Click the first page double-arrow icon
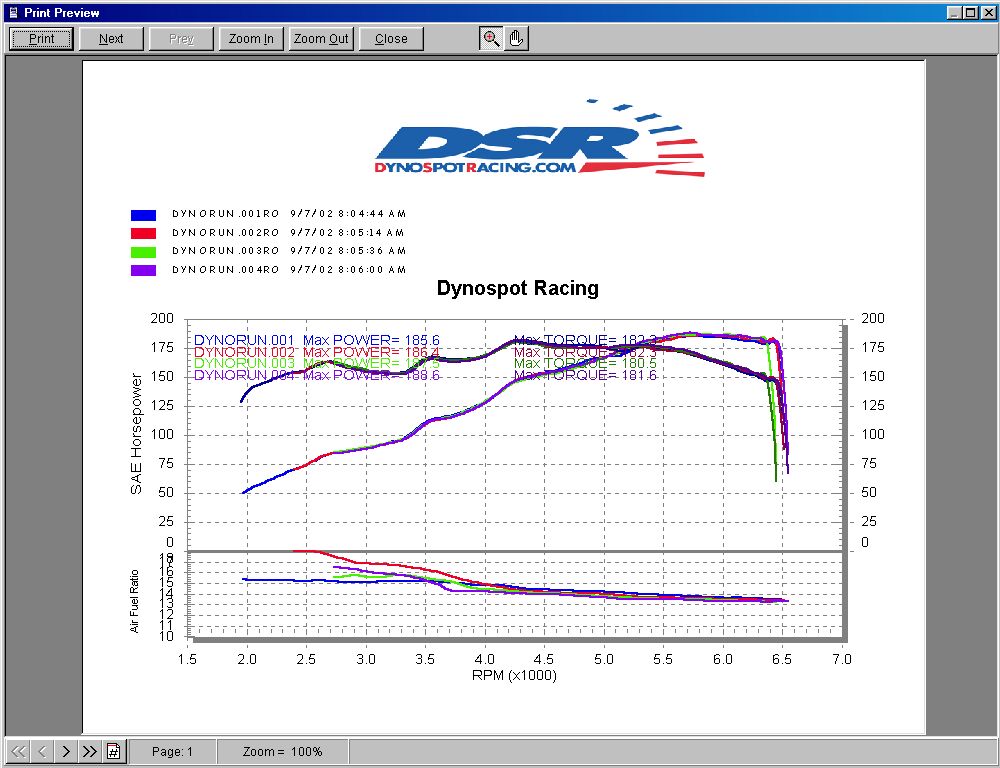Viewport: 1000px width, 768px height. [19, 751]
